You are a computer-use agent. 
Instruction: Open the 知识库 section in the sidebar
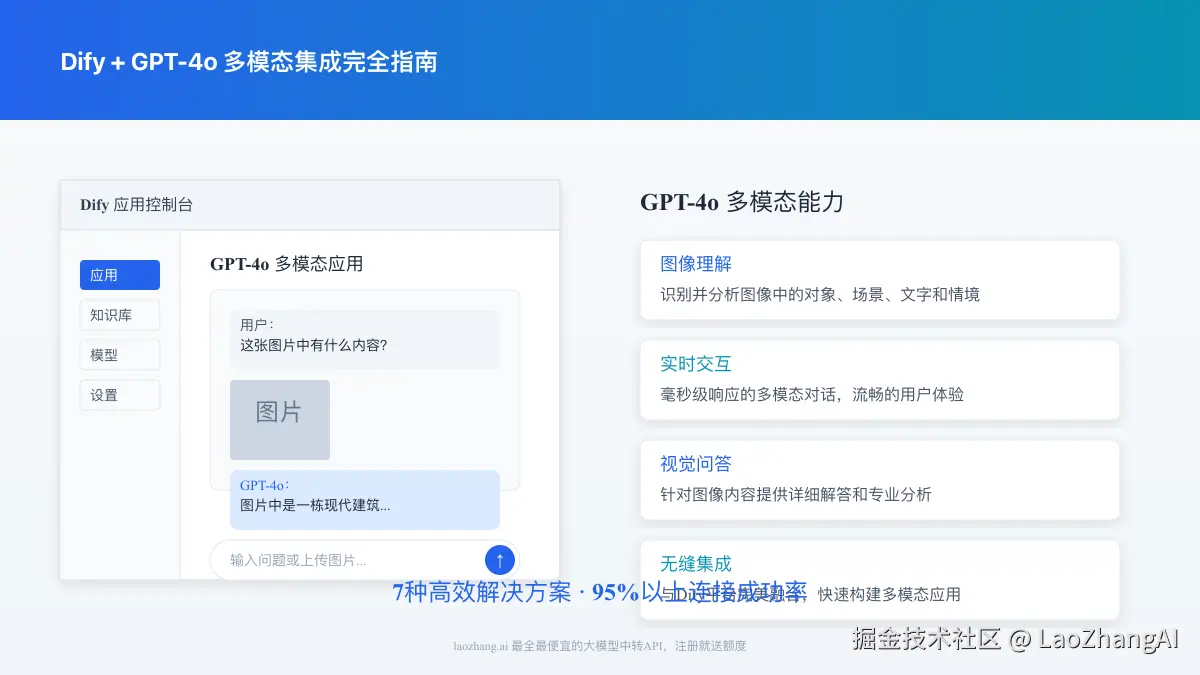click(x=119, y=315)
